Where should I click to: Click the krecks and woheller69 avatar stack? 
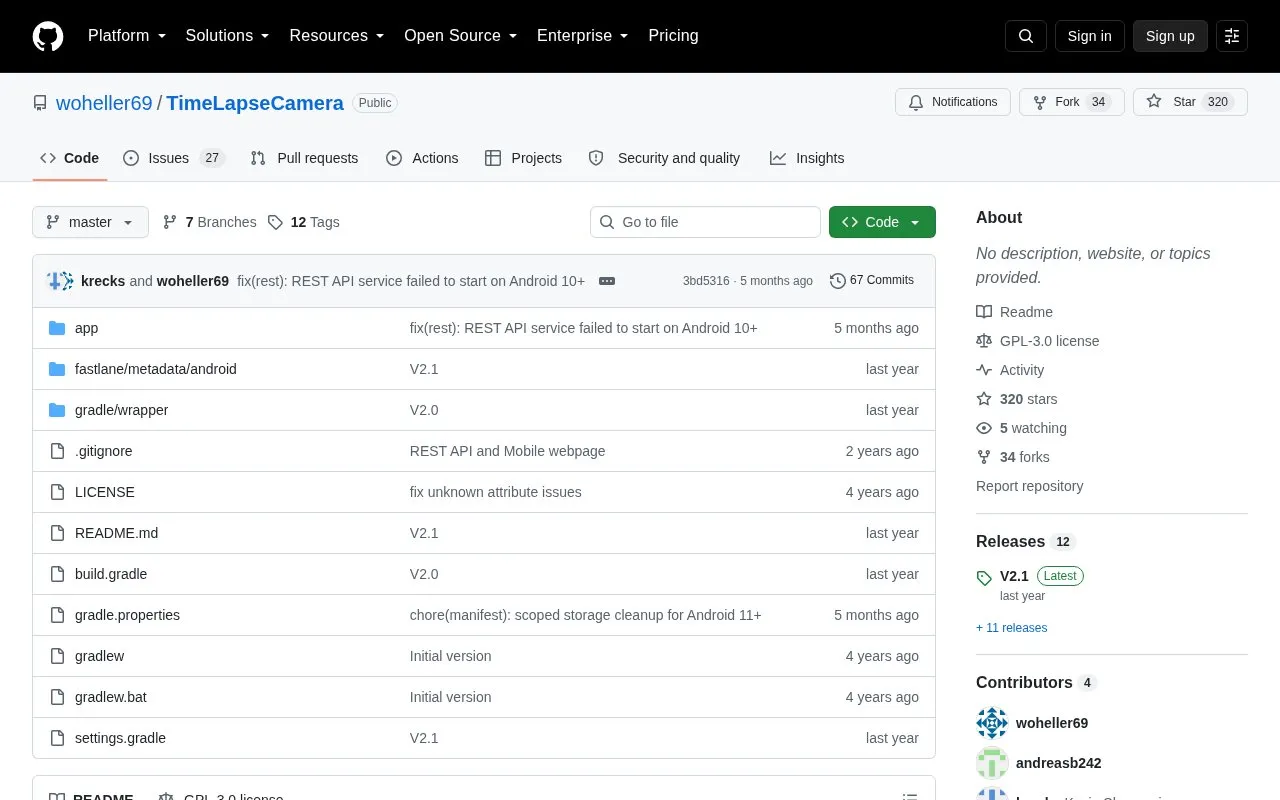(60, 281)
